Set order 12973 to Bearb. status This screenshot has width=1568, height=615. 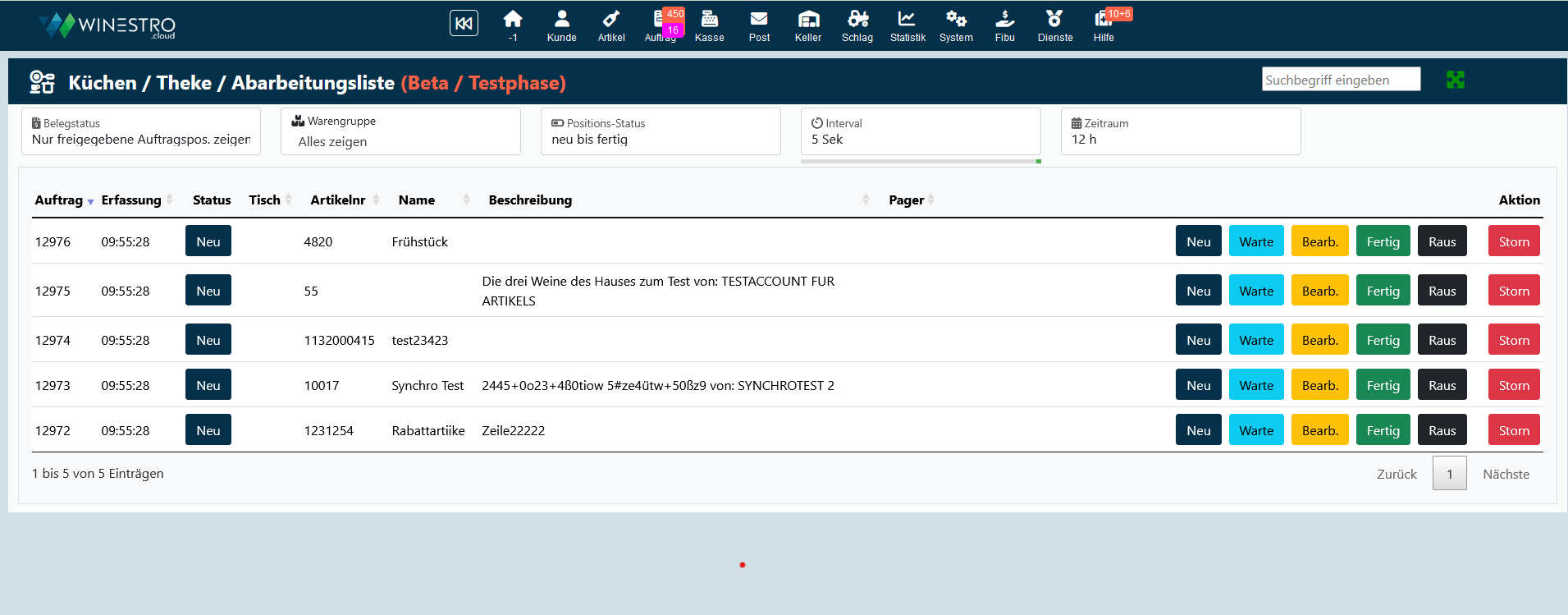1319,385
